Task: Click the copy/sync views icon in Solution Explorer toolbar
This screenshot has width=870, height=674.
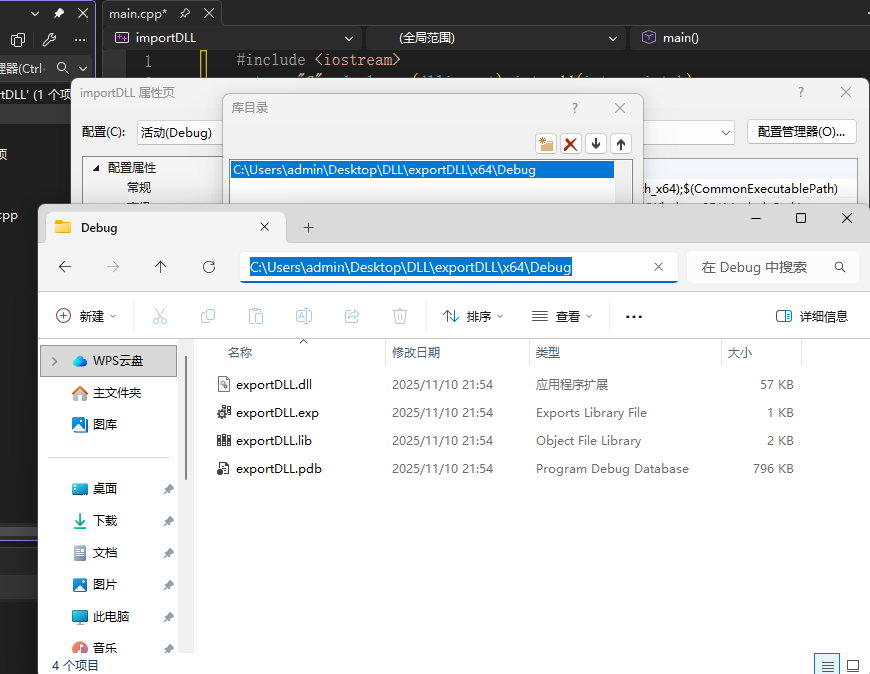Action: (x=18, y=39)
